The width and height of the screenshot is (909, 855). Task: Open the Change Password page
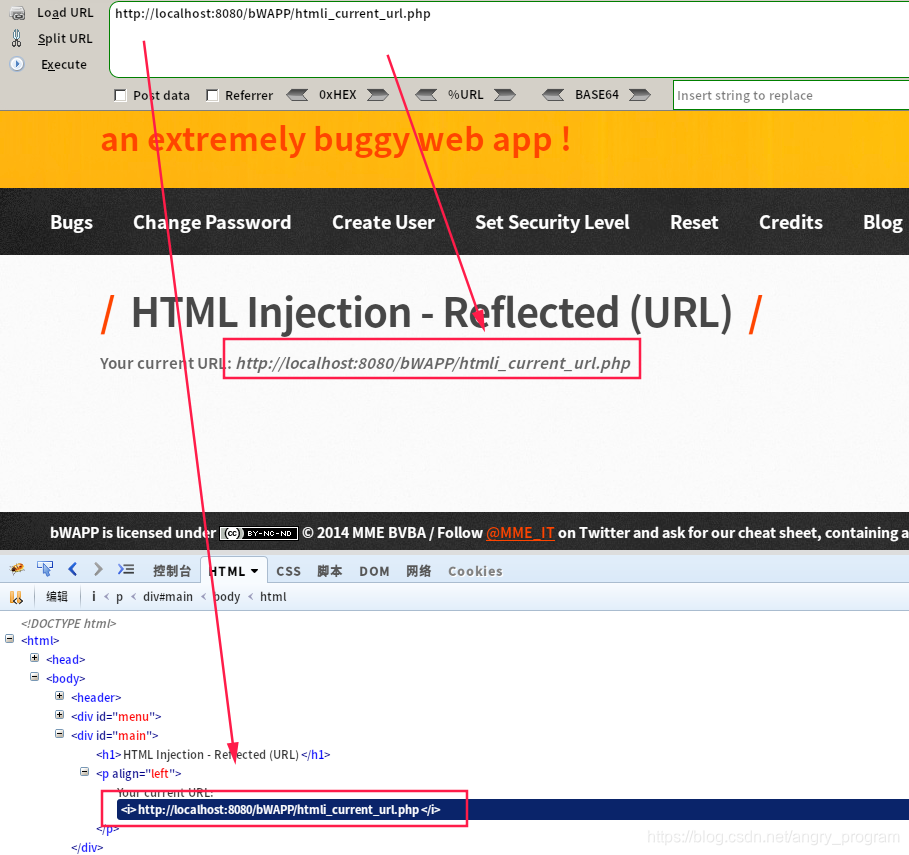click(x=212, y=223)
